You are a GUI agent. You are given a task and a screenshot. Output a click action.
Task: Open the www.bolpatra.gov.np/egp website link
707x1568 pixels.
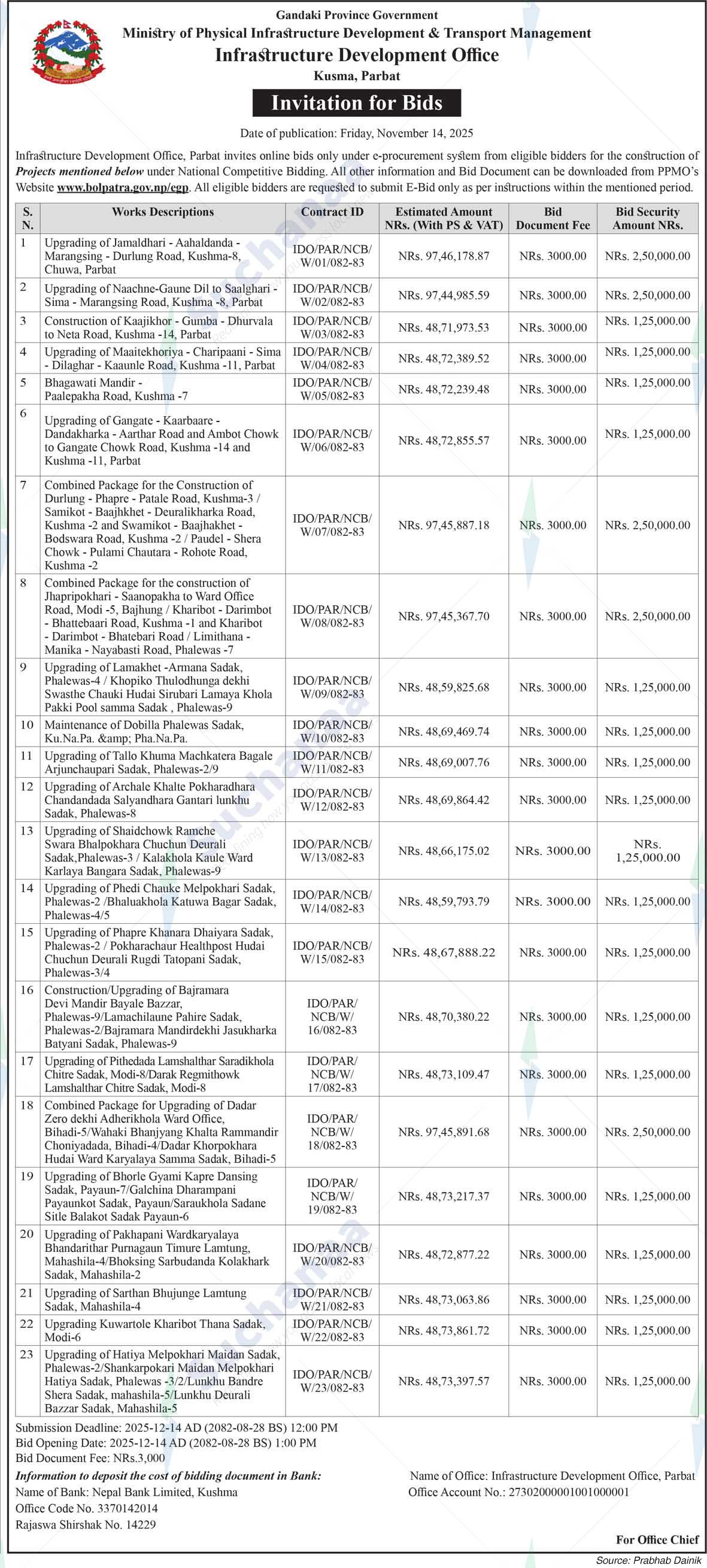click(122, 187)
